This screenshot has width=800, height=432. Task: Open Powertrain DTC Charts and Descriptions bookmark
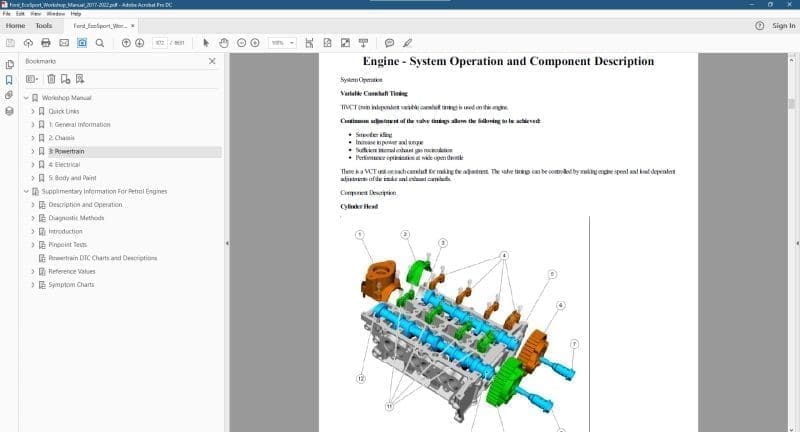click(x=102, y=258)
